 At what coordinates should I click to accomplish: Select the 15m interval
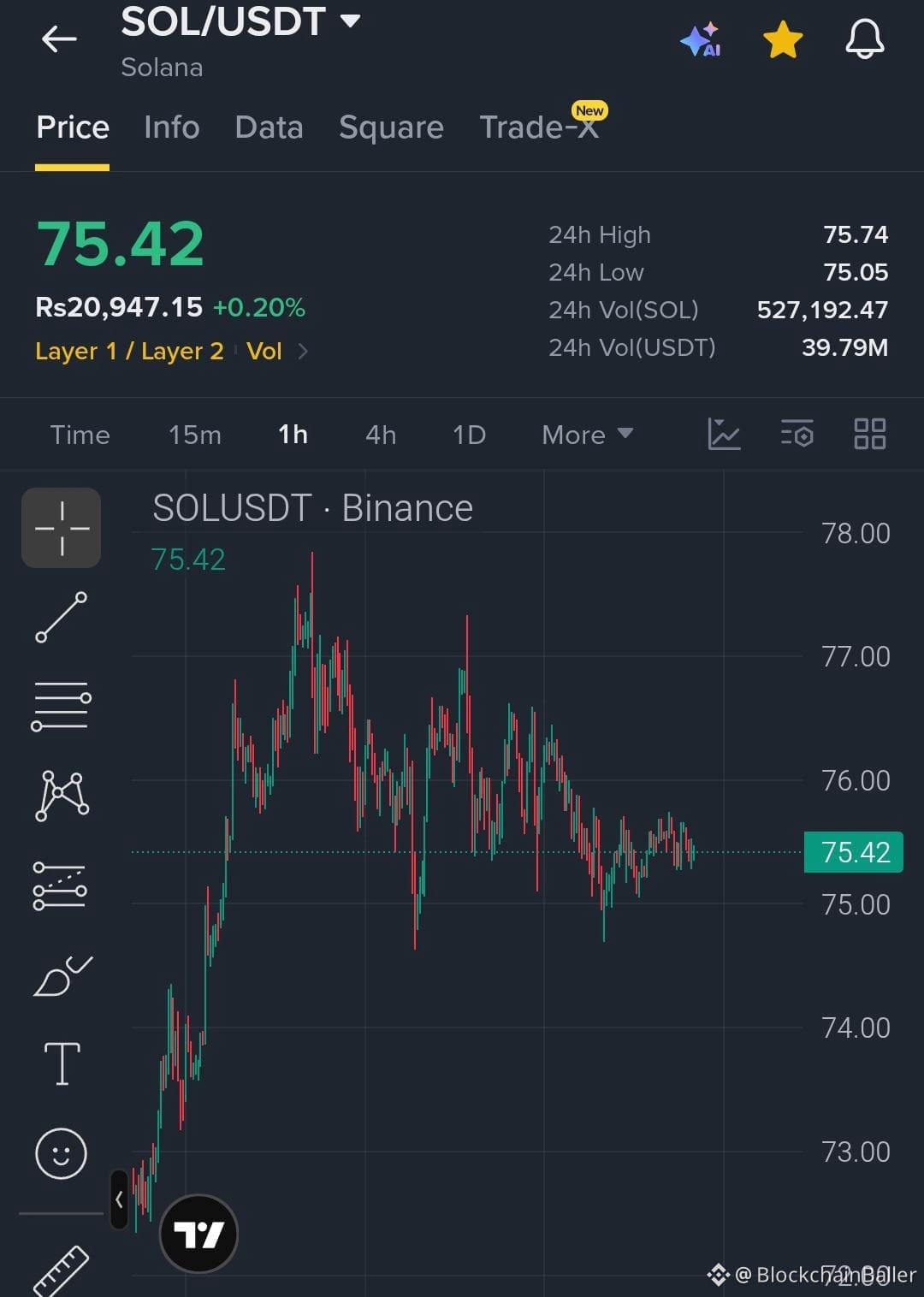195,435
